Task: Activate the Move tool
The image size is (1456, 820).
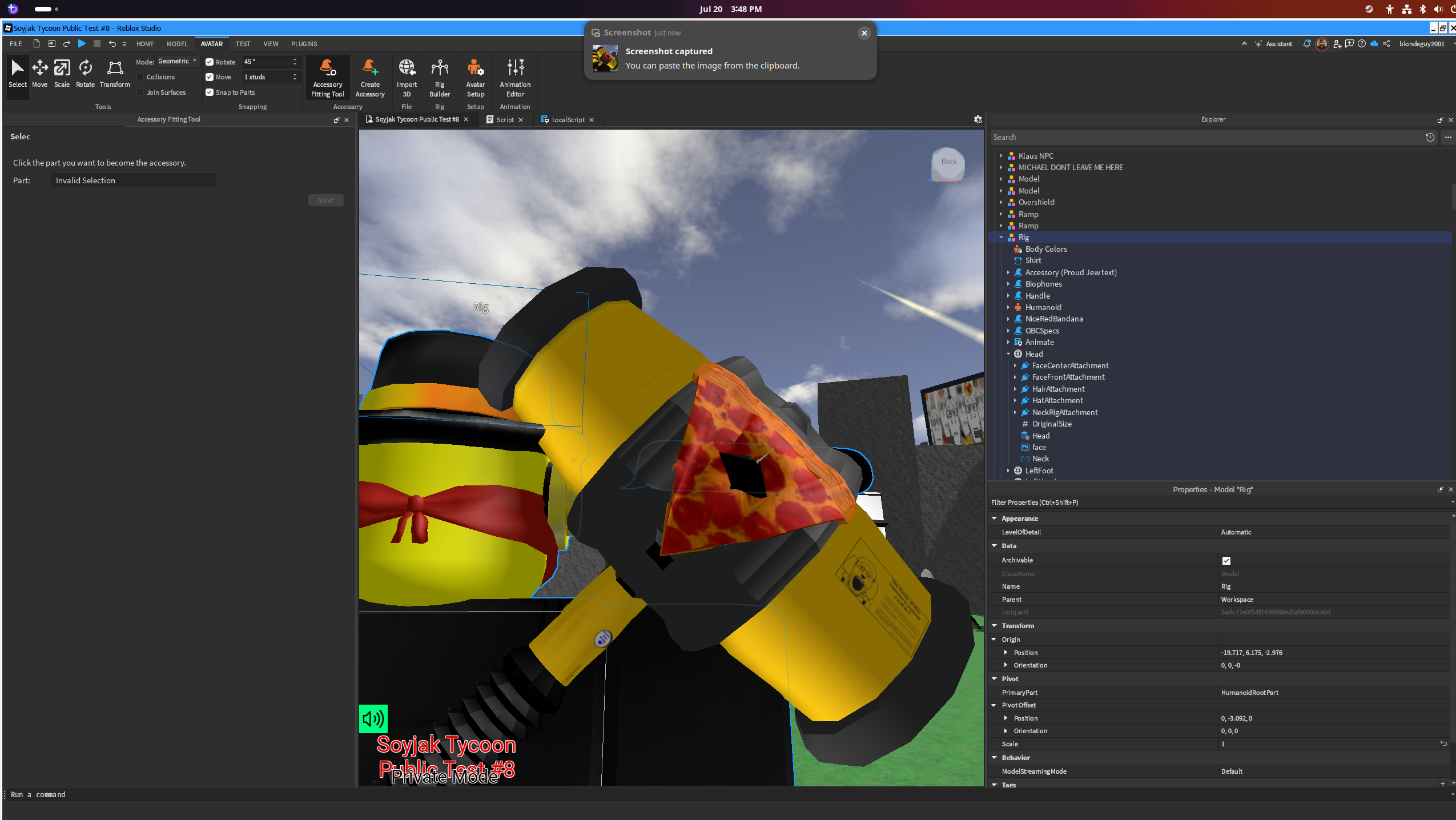Action: point(40,74)
